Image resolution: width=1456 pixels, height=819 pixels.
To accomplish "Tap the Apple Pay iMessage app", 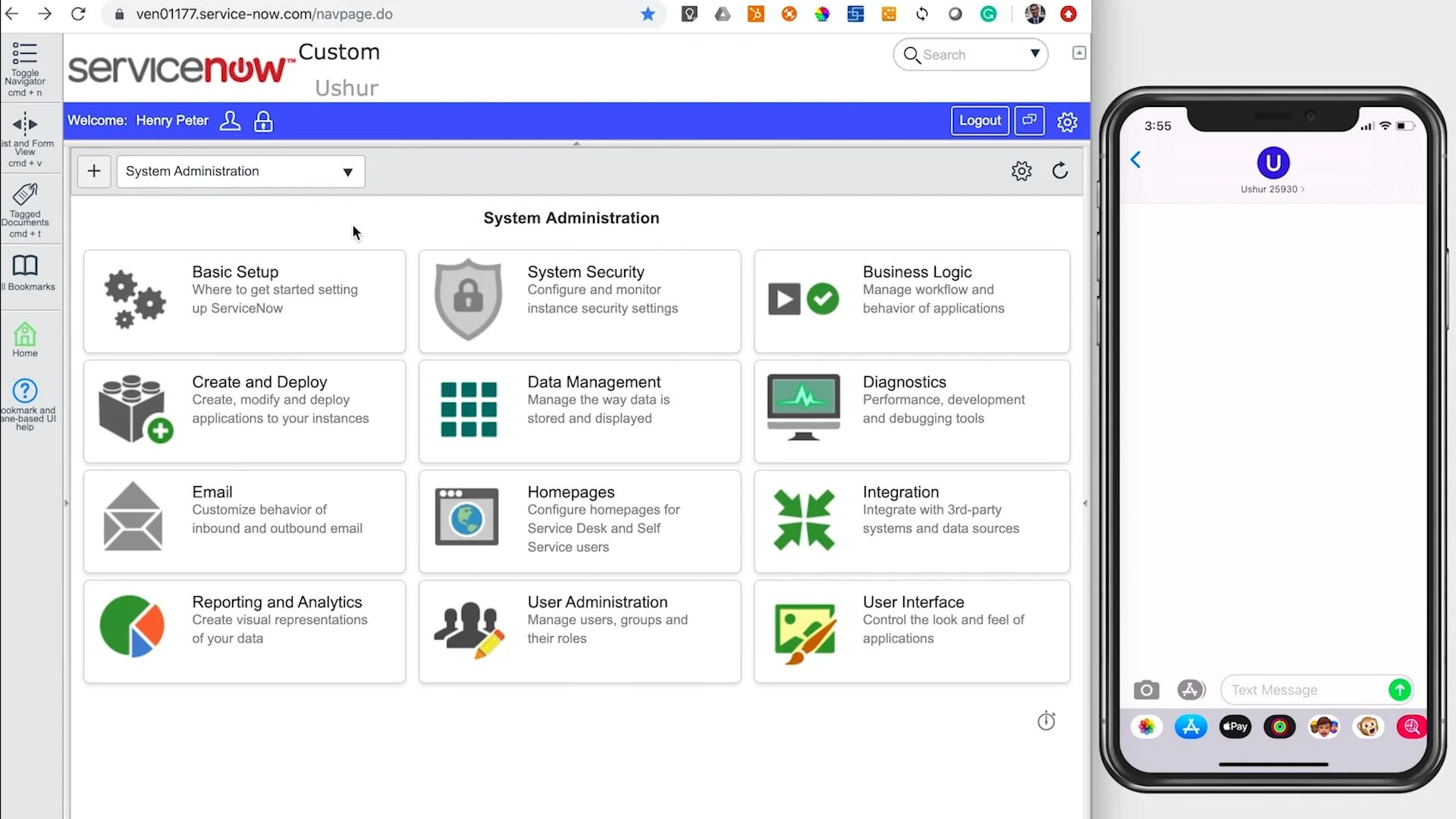I will click(x=1235, y=726).
